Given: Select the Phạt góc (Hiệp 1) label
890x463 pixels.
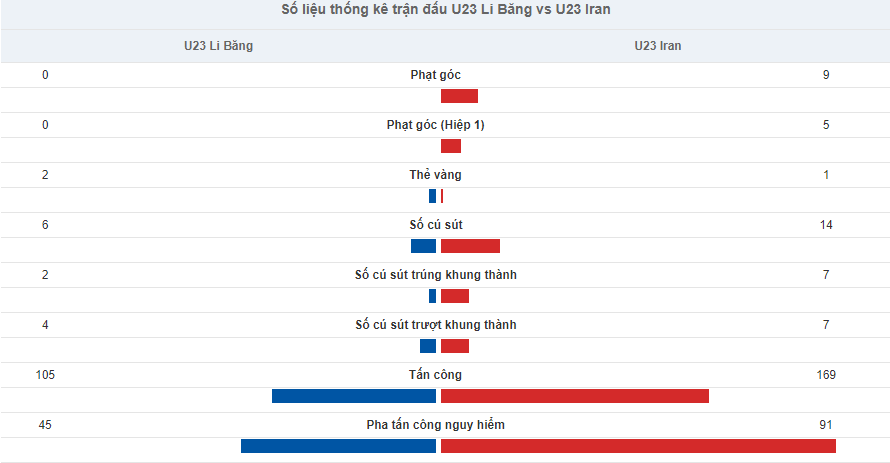Looking at the screenshot, I should click(435, 125).
